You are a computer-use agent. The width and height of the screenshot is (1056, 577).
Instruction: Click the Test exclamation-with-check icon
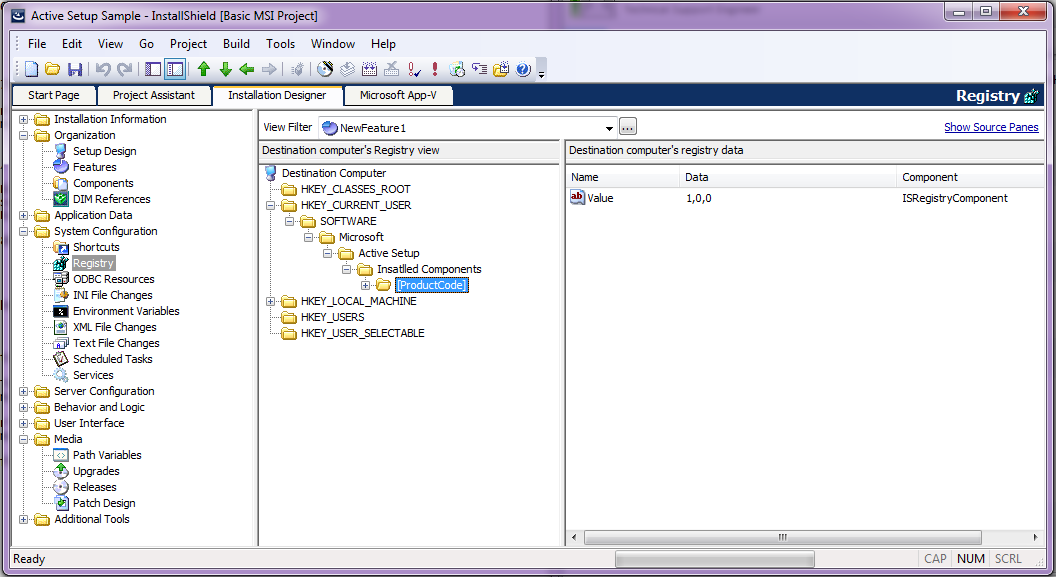tap(414, 69)
